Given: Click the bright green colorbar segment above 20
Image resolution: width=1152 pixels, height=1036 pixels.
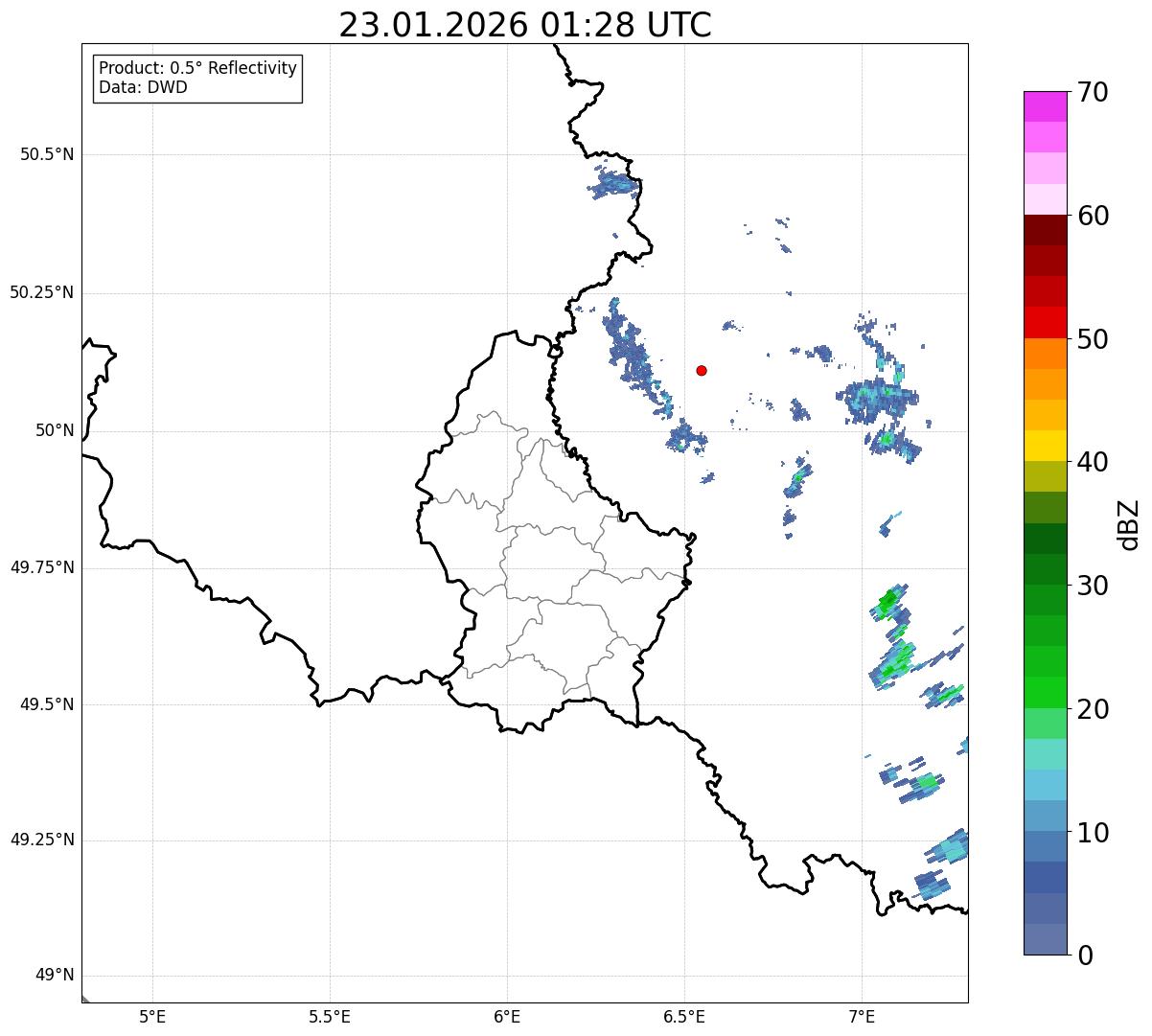Looking at the screenshot, I should (1045, 693).
